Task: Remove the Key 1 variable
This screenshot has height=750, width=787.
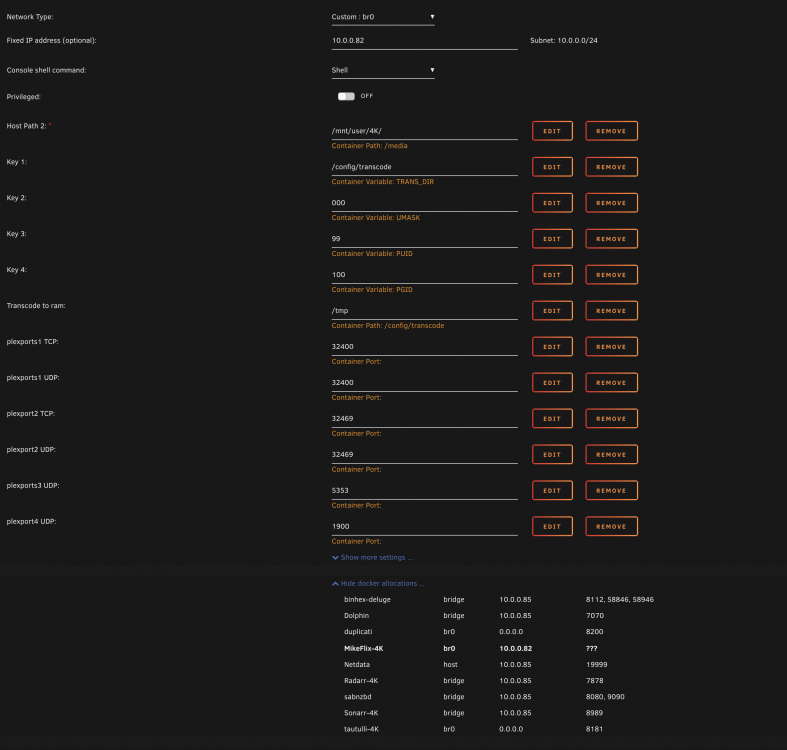Action: (x=611, y=167)
